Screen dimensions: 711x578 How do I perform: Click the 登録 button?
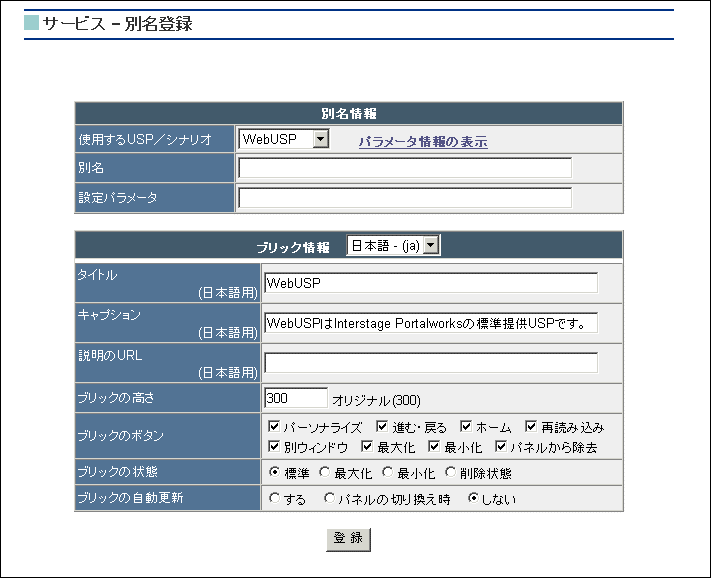pyautogui.click(x=348, y=539)
